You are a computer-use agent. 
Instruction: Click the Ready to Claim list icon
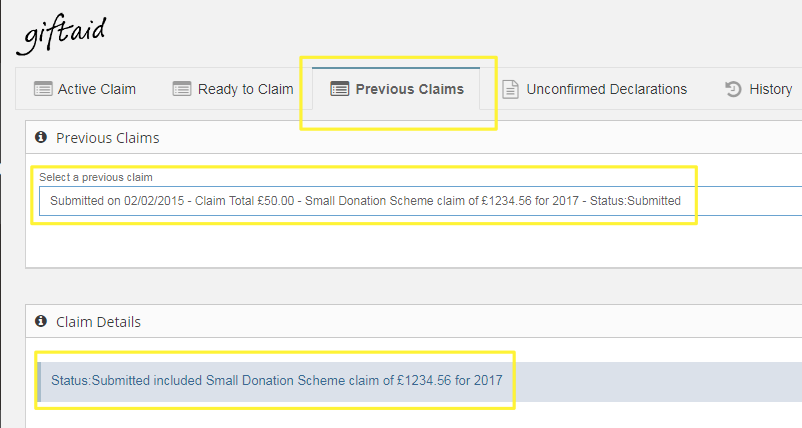pos(182,89)
